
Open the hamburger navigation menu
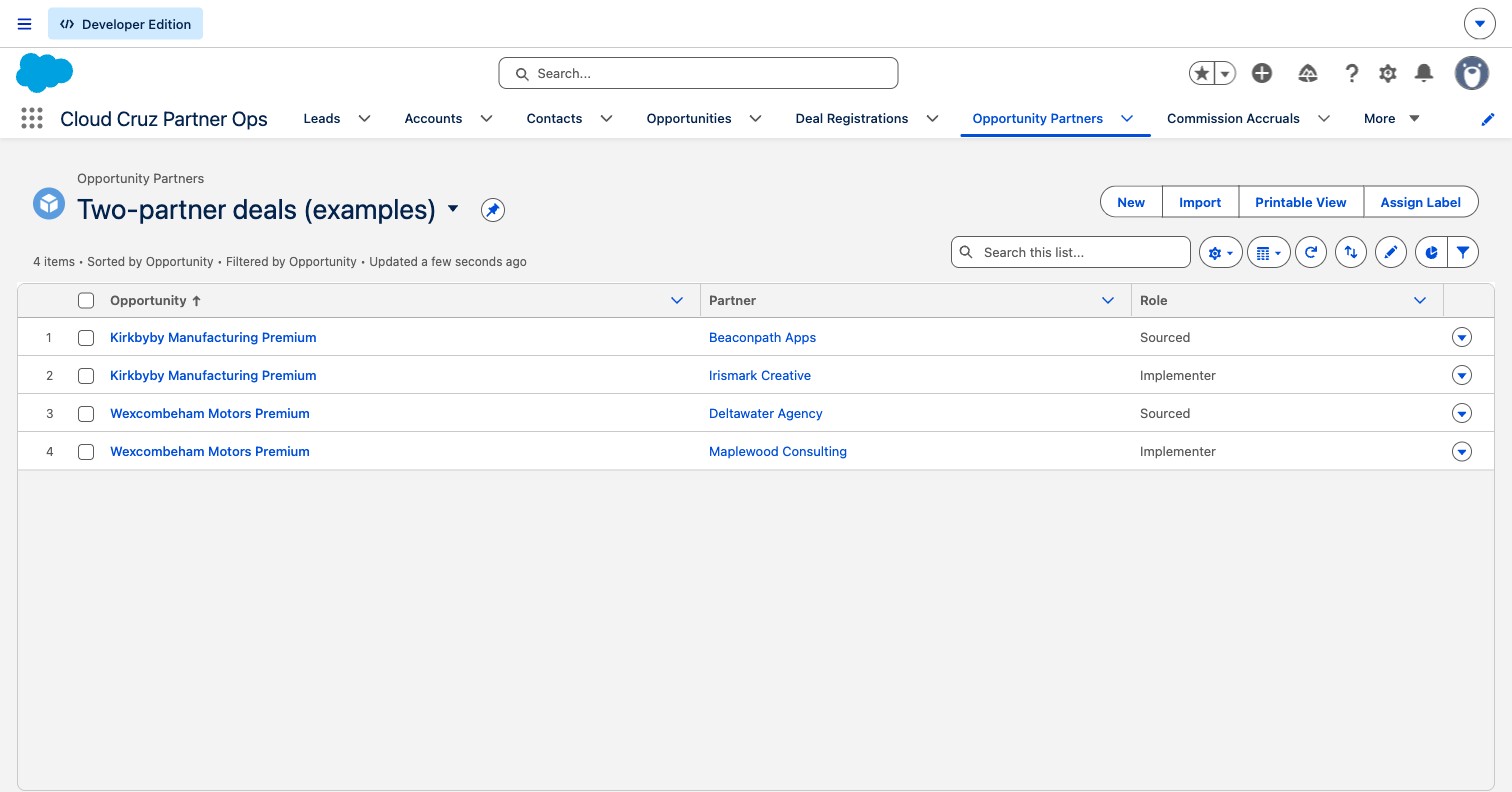click(25, 24)
